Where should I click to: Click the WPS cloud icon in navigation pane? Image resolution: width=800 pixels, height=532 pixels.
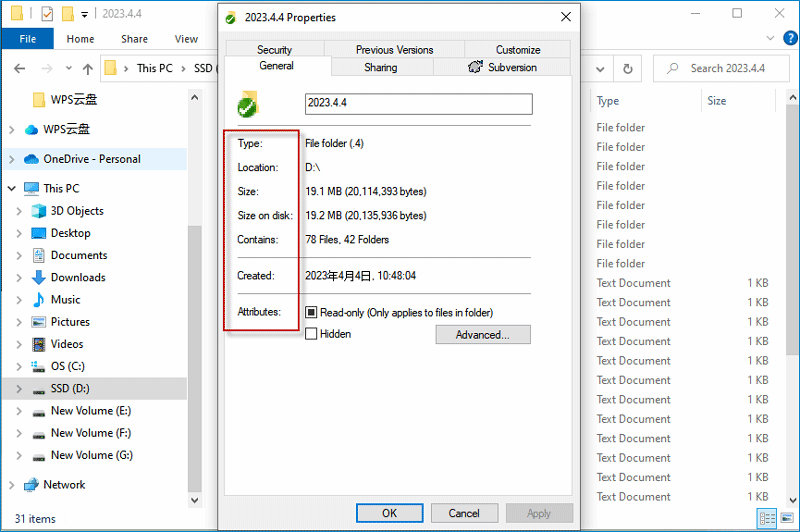click(x=31, y=130)
